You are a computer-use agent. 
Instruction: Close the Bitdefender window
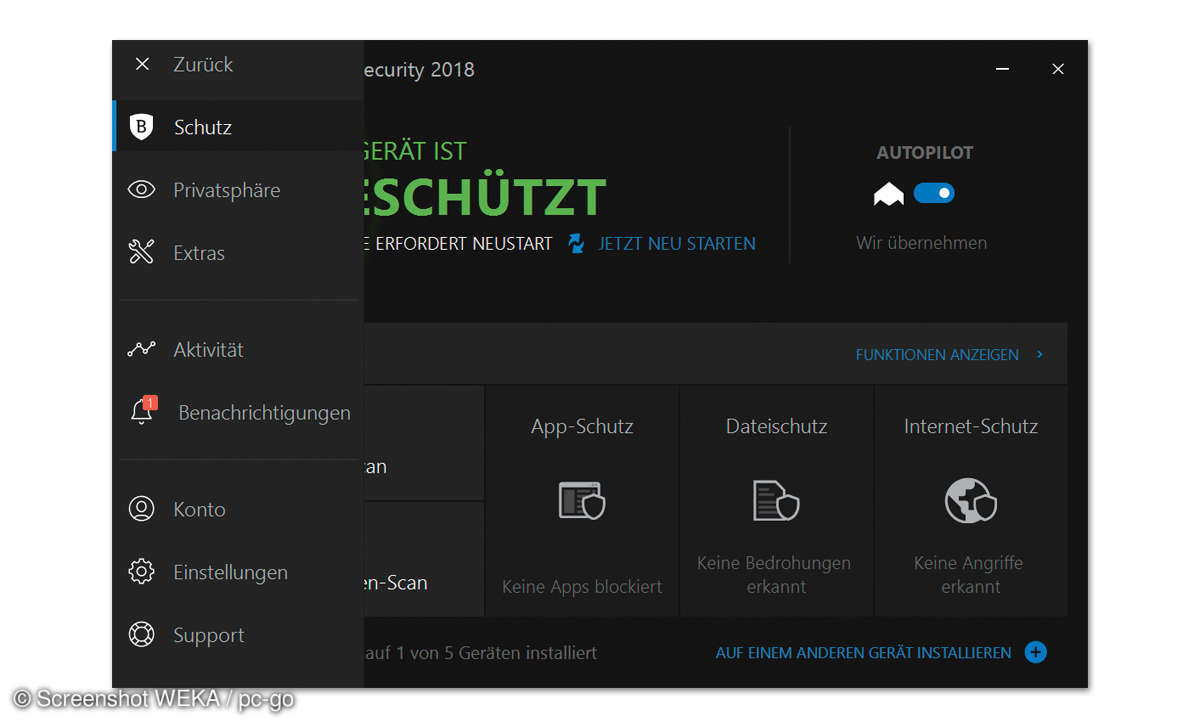tap(1058, 69)
